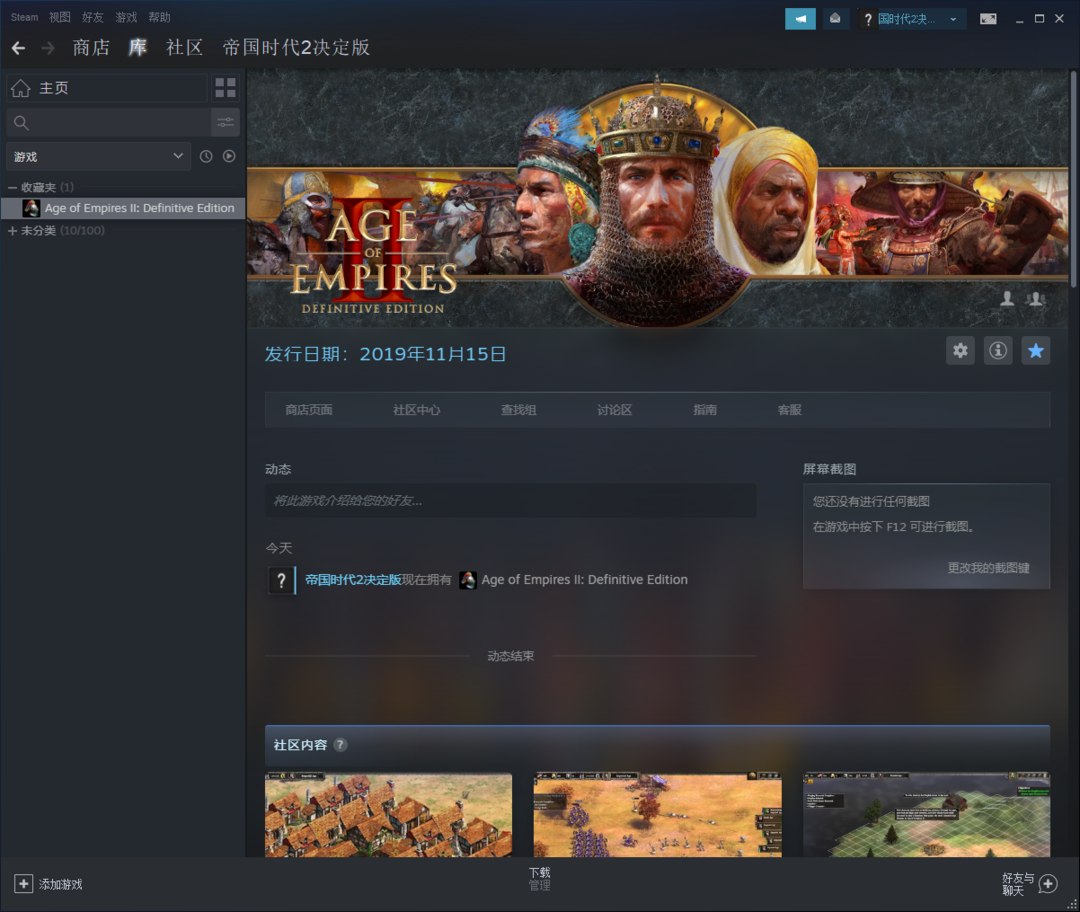Click the home icon beside 主页
Viewport: 1080px width, 912px height.
pyautogui.click(x=21, y=88)
